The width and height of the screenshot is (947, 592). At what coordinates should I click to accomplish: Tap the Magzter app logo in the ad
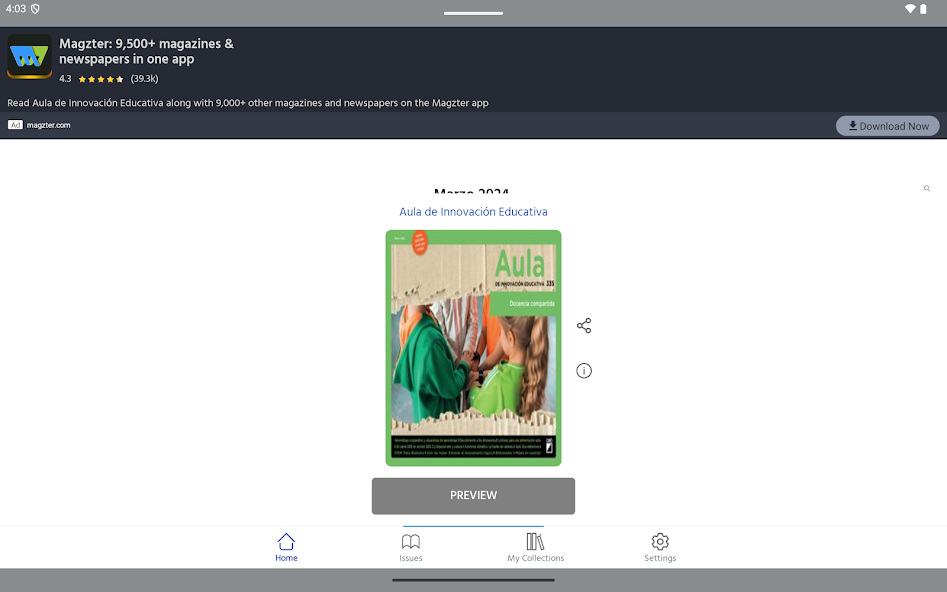(x=29, y=56)
